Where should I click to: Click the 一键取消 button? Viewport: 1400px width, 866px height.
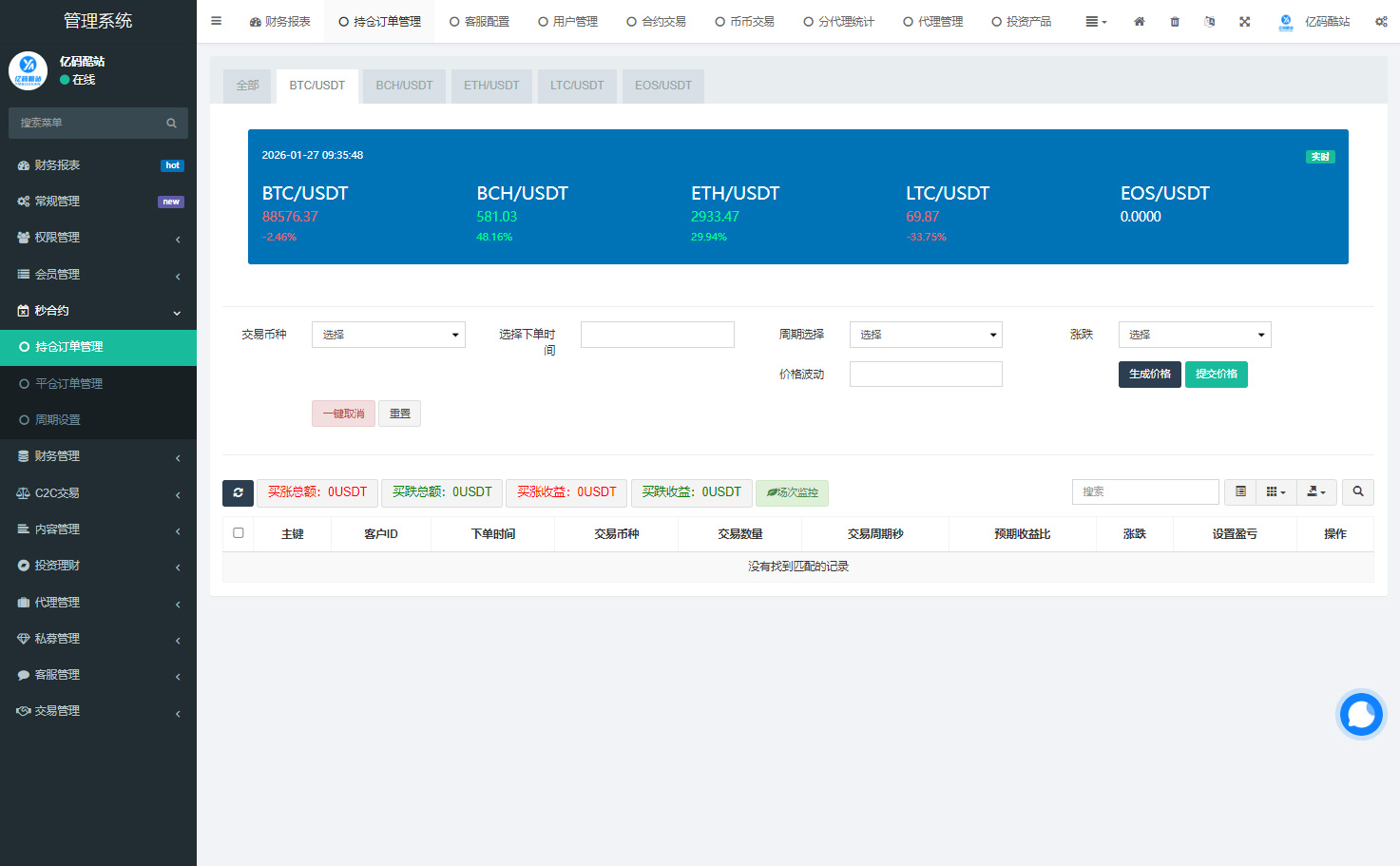(x=343, y=414)
